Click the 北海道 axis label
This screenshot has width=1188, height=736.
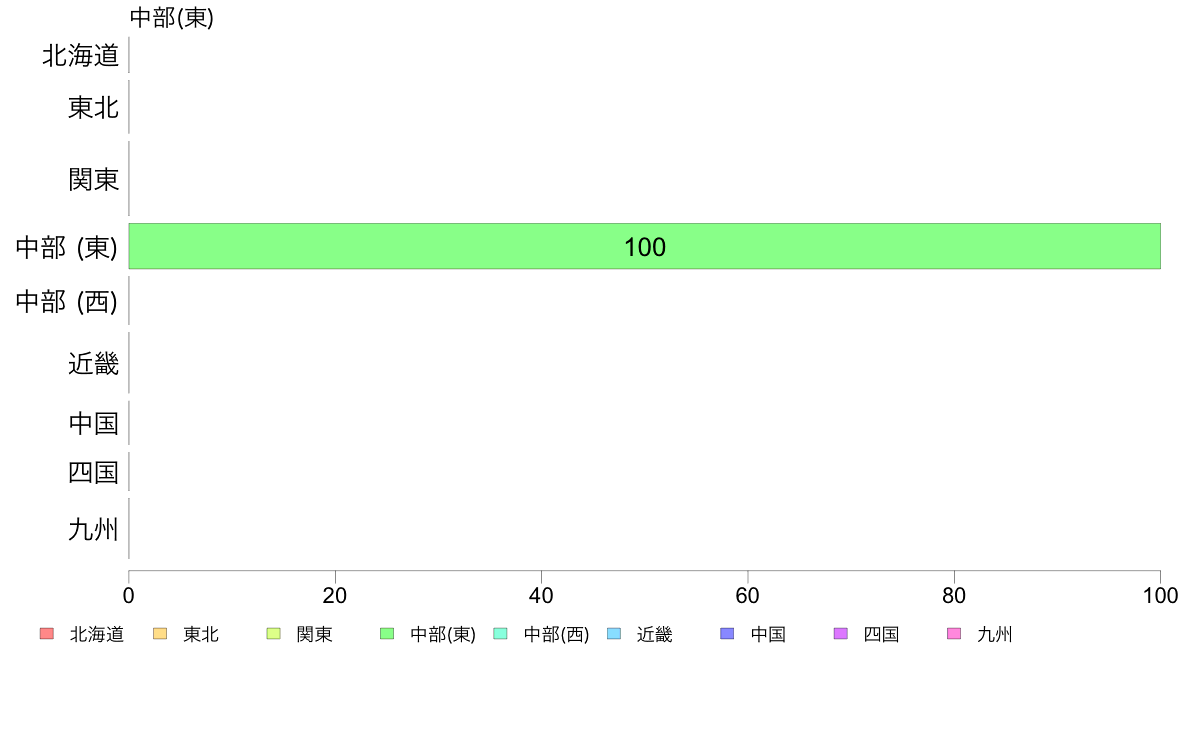(x=80, y=55)
